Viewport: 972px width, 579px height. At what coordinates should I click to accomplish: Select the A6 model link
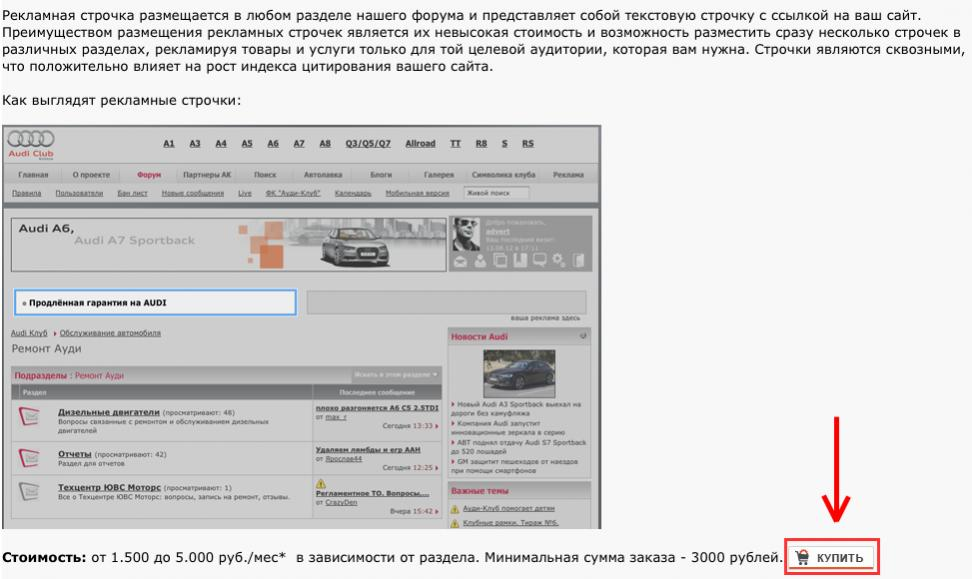coord(273,143)
